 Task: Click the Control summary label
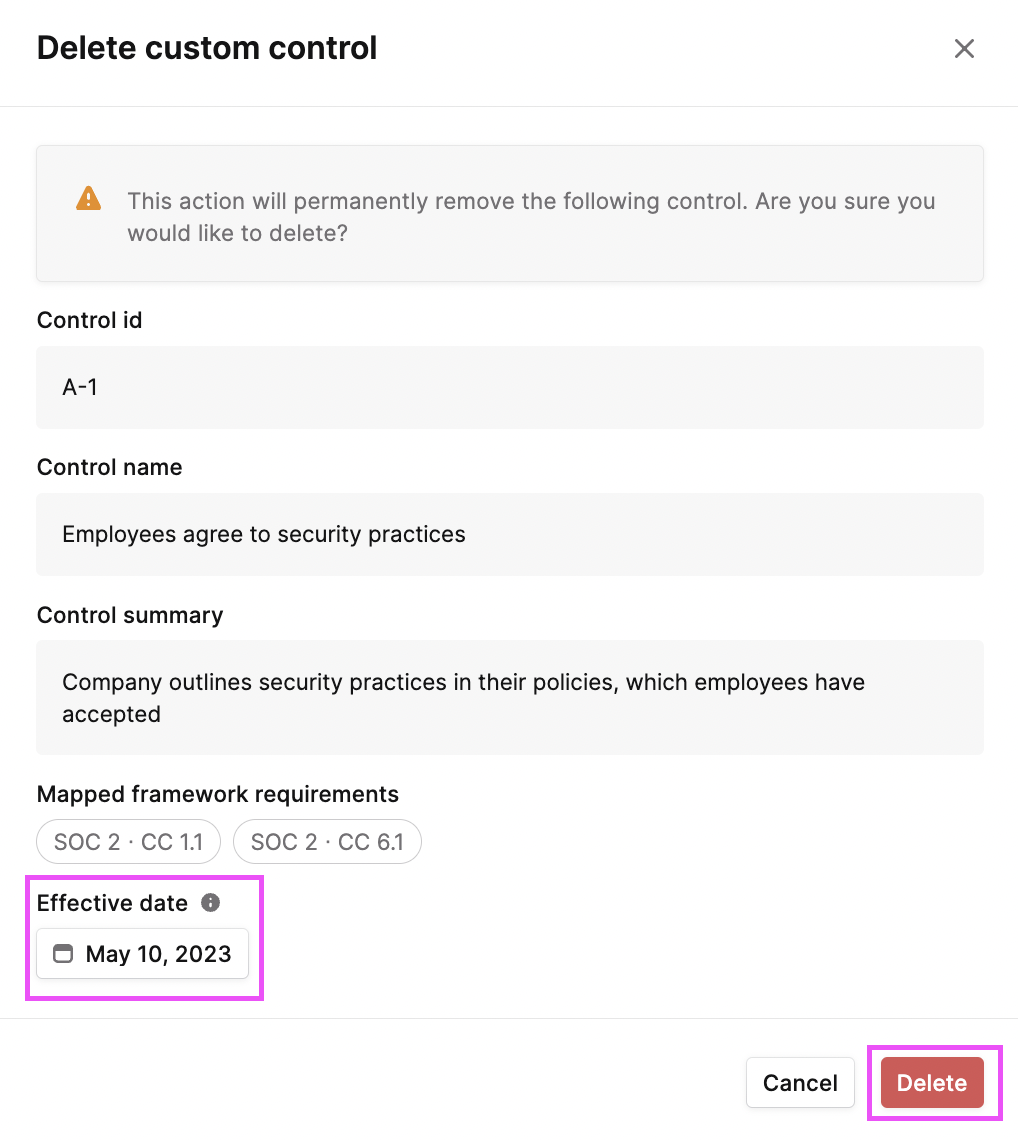click(130, 615)
